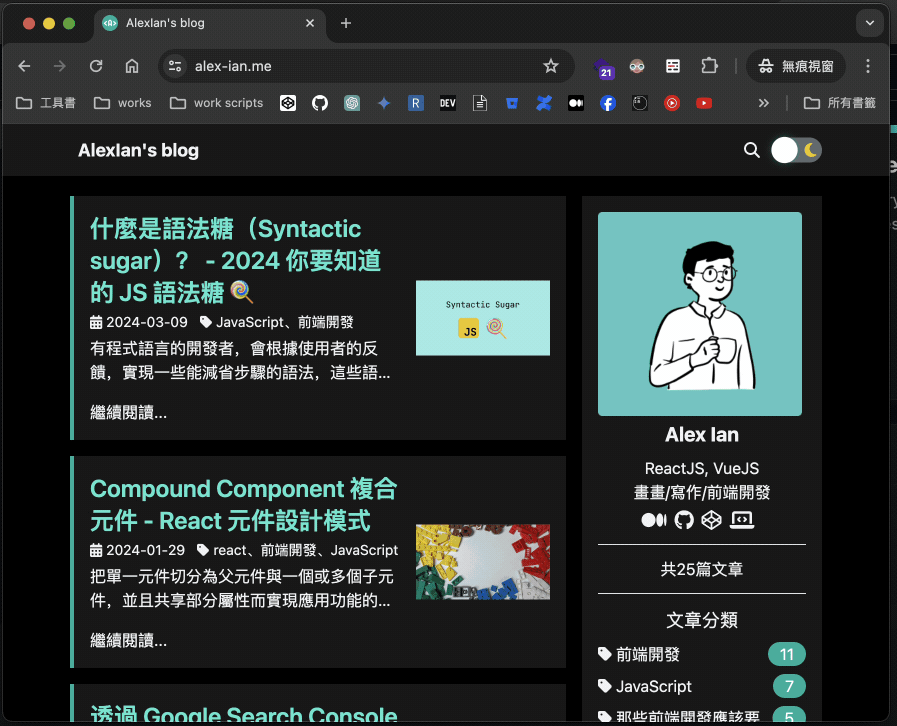Open the tab search dropdown arrow
The image size is (897, 726).
[869, 23]
